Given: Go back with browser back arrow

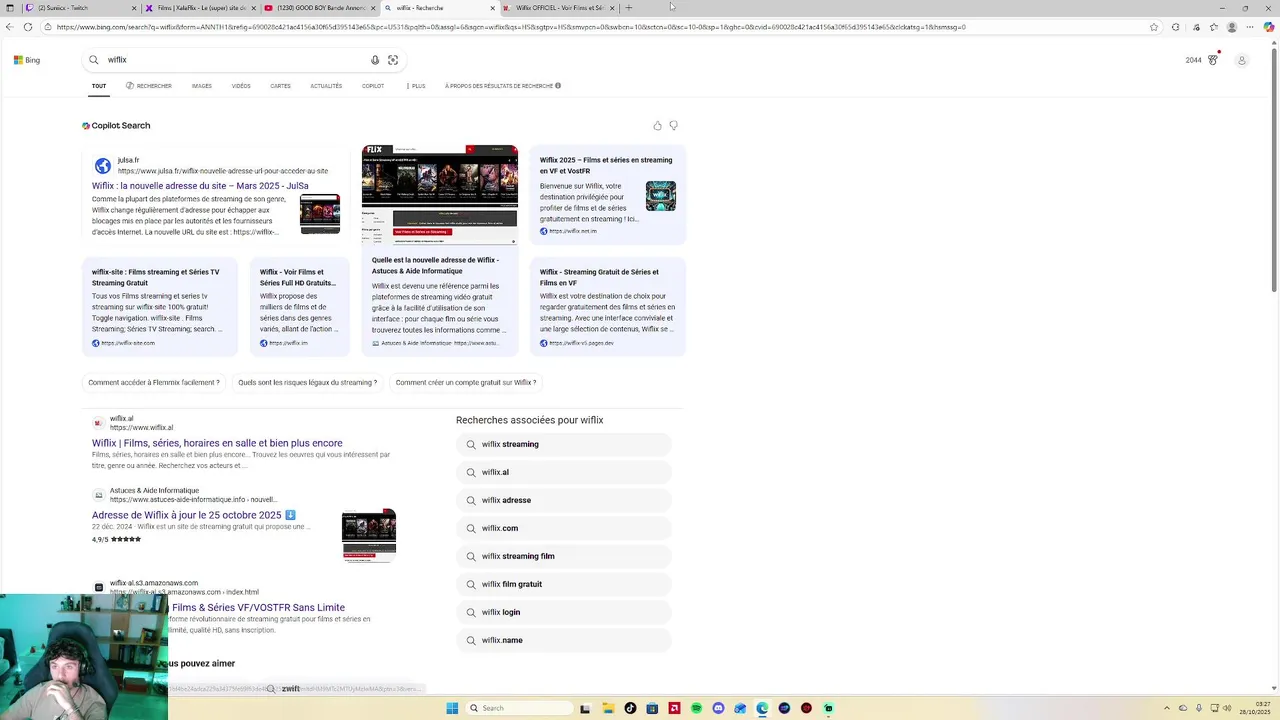Looking at the screenshot, I should (9, 27).
